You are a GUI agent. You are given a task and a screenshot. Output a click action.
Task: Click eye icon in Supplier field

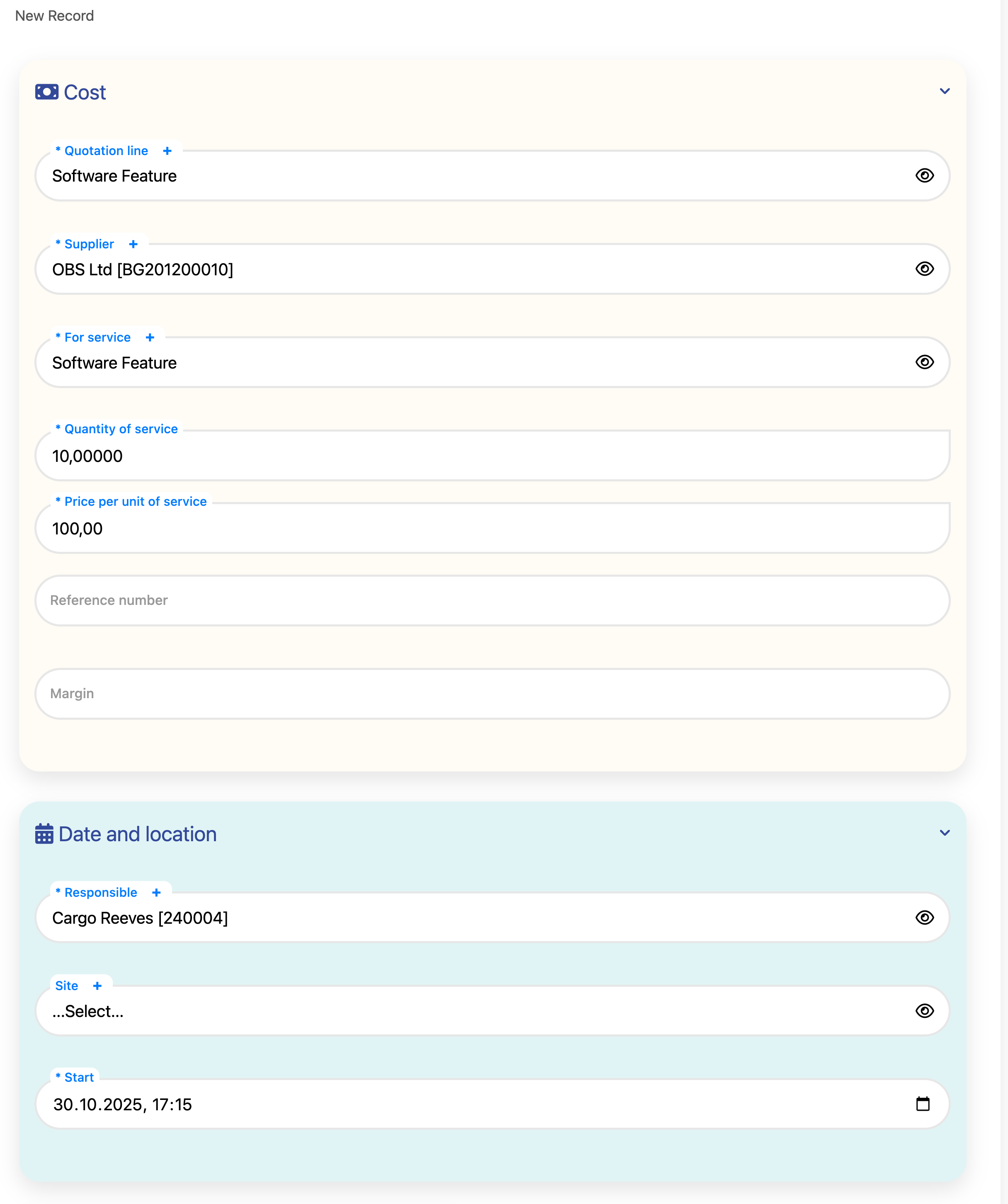[924, 269]
